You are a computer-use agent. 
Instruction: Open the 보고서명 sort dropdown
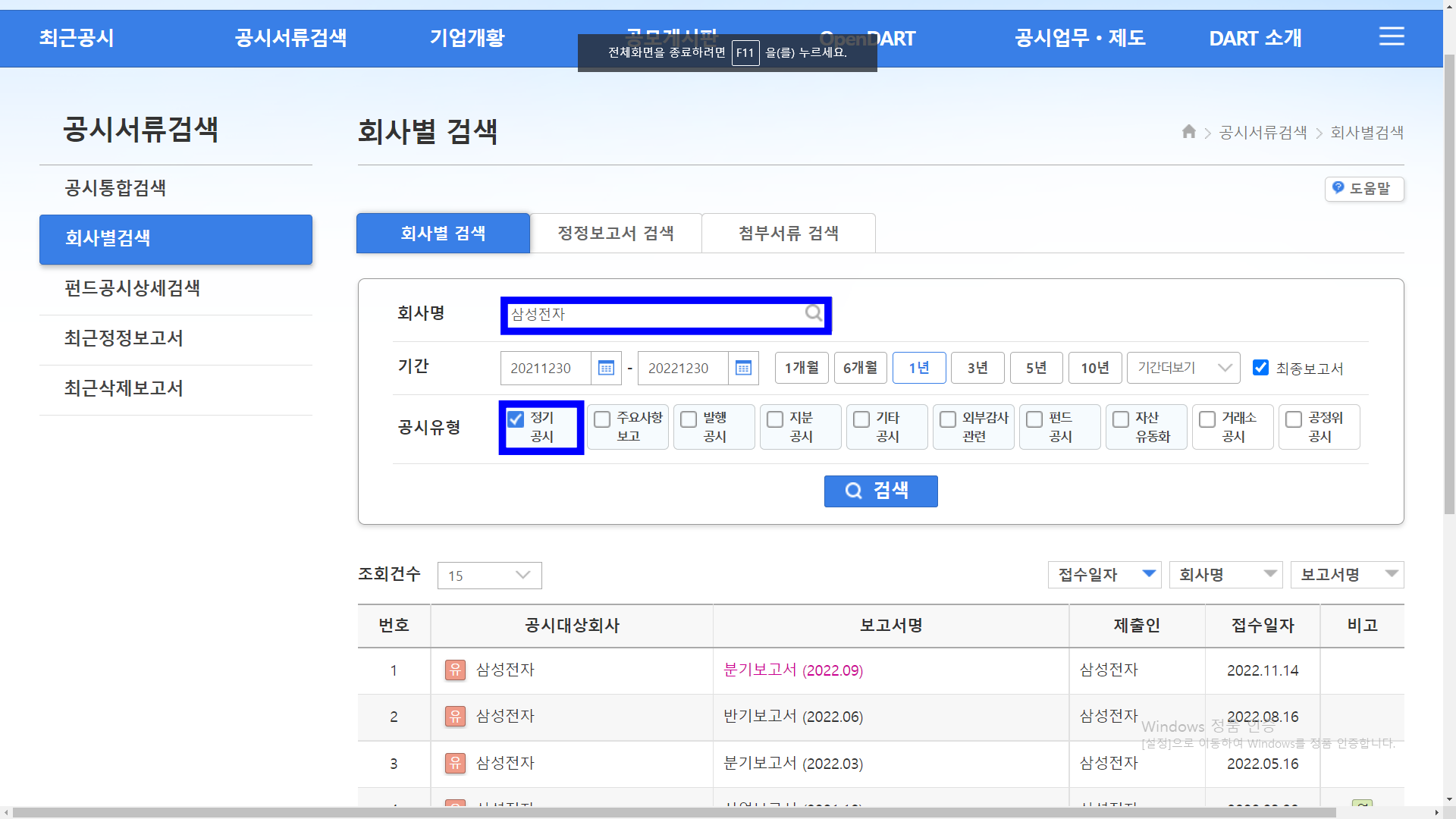(x=1348, y=575)
